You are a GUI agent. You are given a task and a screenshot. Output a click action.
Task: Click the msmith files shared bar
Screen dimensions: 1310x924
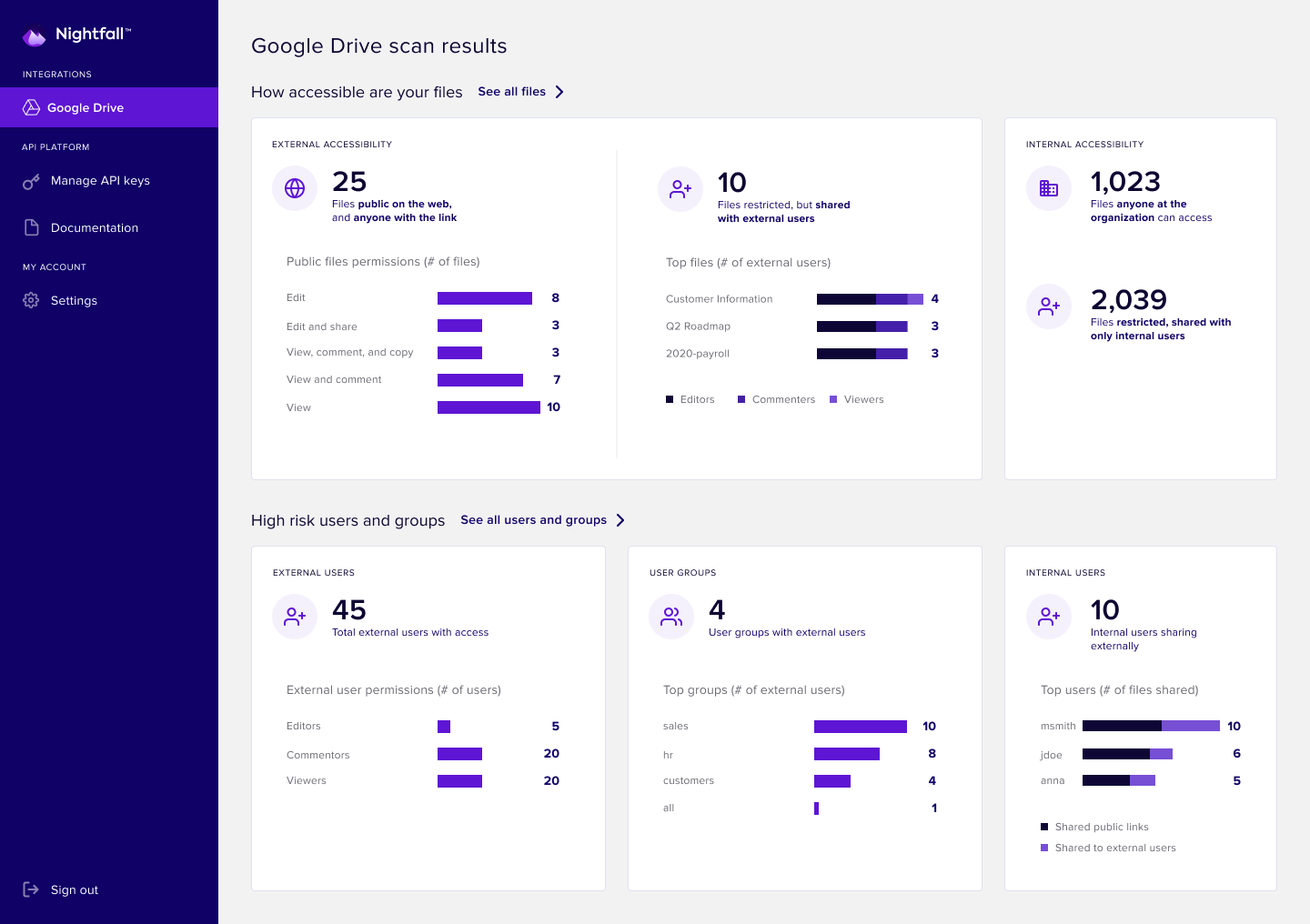click(x=1150, y=726)
